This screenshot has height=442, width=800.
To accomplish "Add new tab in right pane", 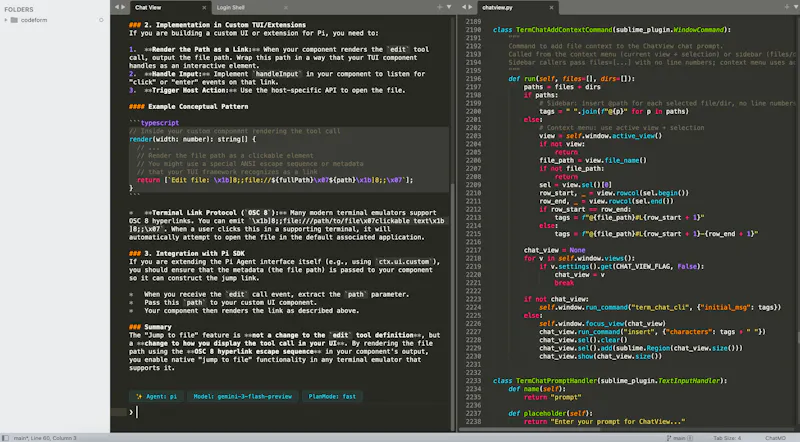I will (786, 7).
